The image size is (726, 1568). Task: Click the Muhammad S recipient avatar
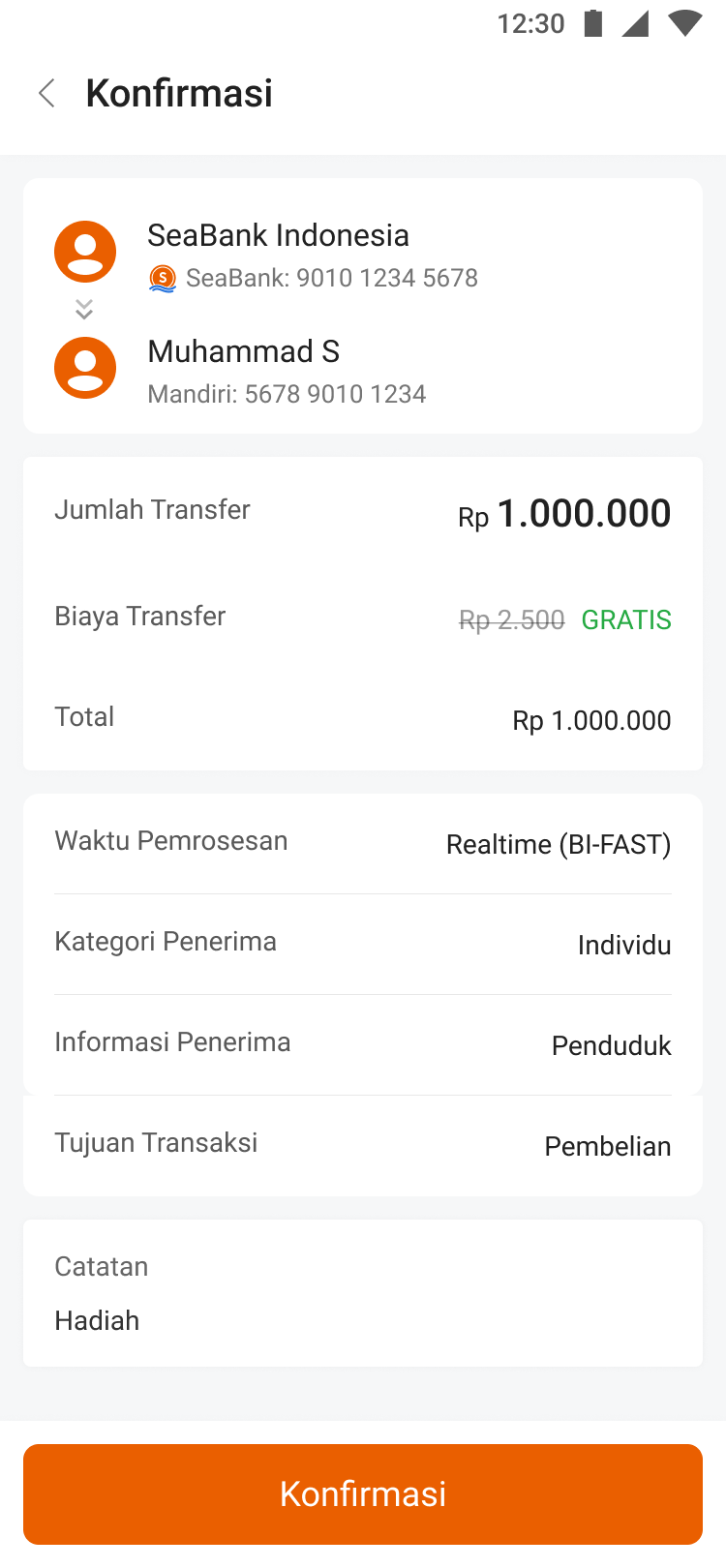coord(85,368)
